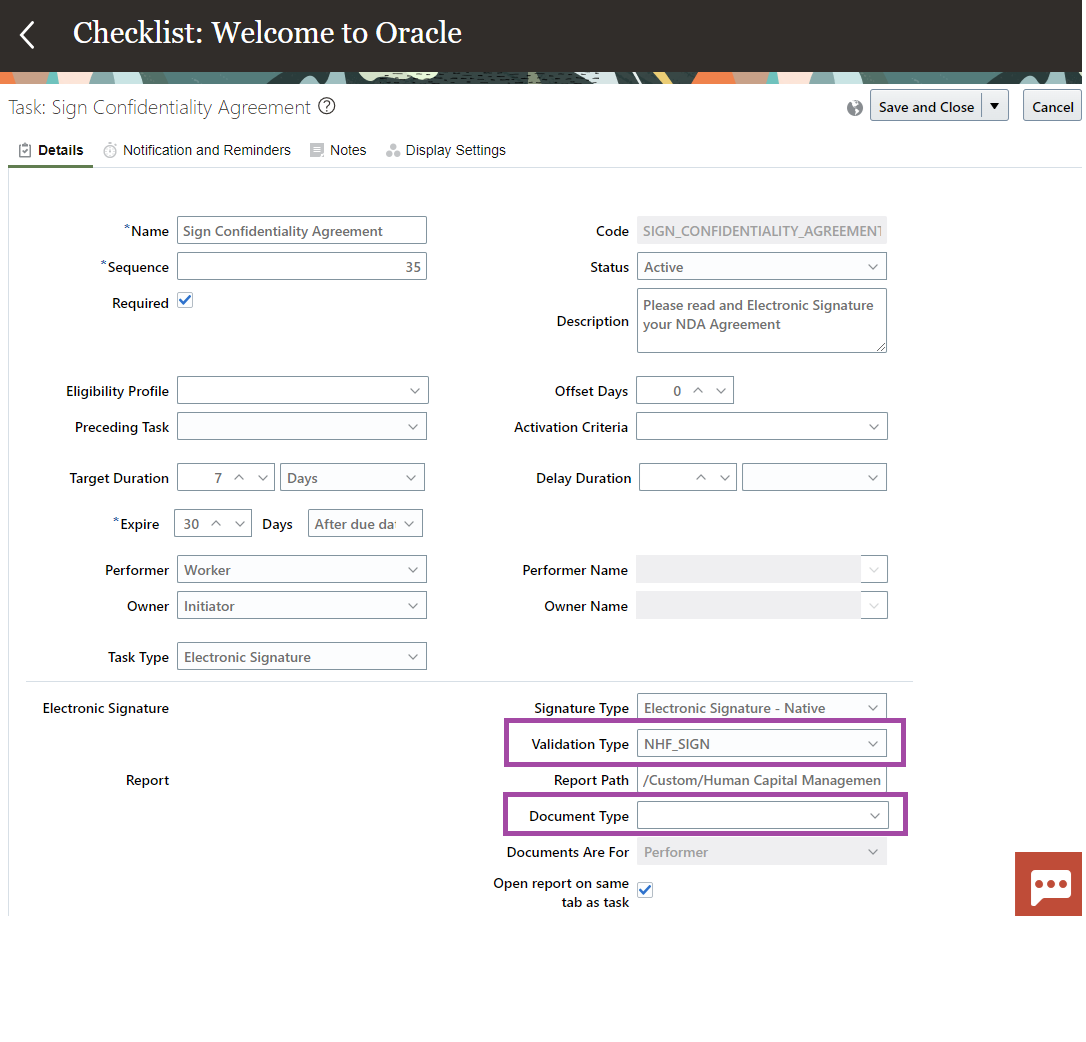
Task: Increase Delay Duration value
Action: coord(701,478)
